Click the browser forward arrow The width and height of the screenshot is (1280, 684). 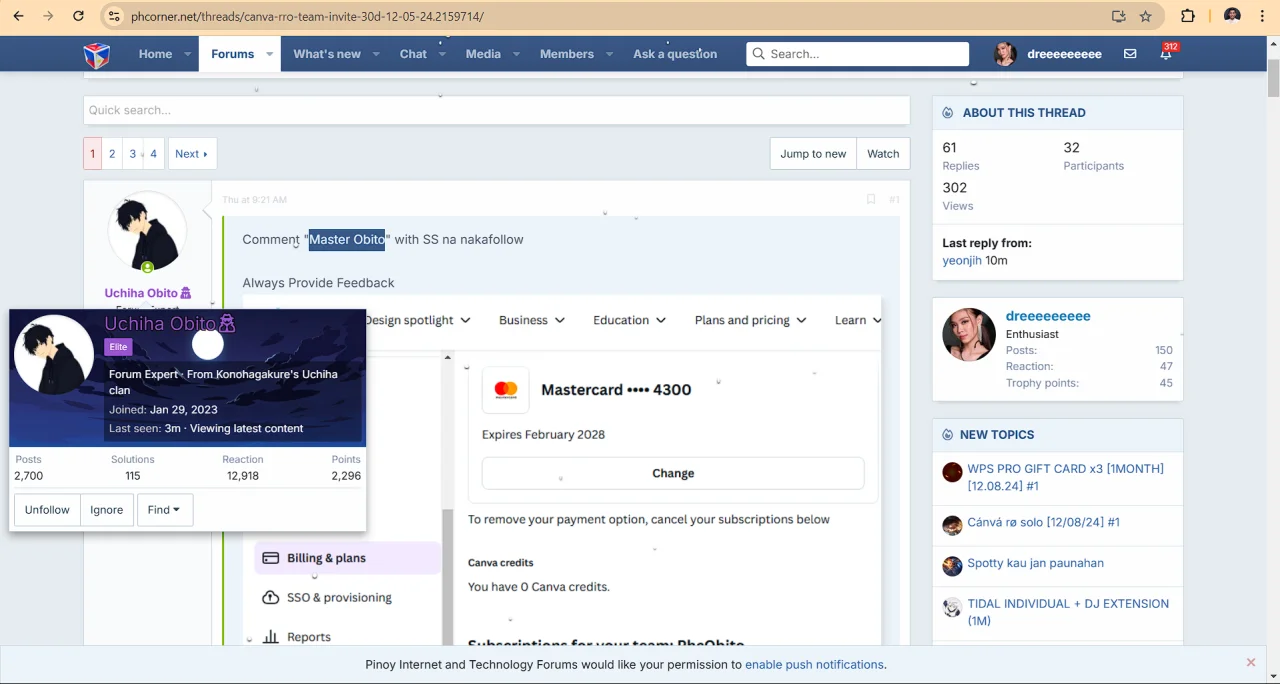(48, 16)
